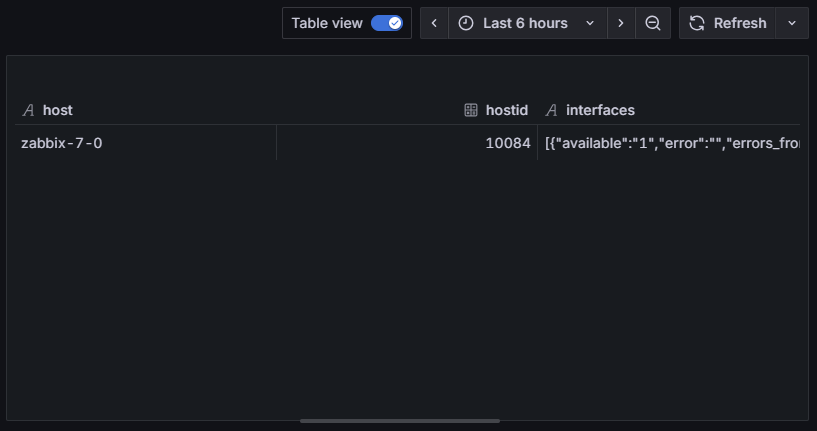The image size is (817, 431).
Task: Click the string type icon beside interfaces
Action: [x=551, y=110]
